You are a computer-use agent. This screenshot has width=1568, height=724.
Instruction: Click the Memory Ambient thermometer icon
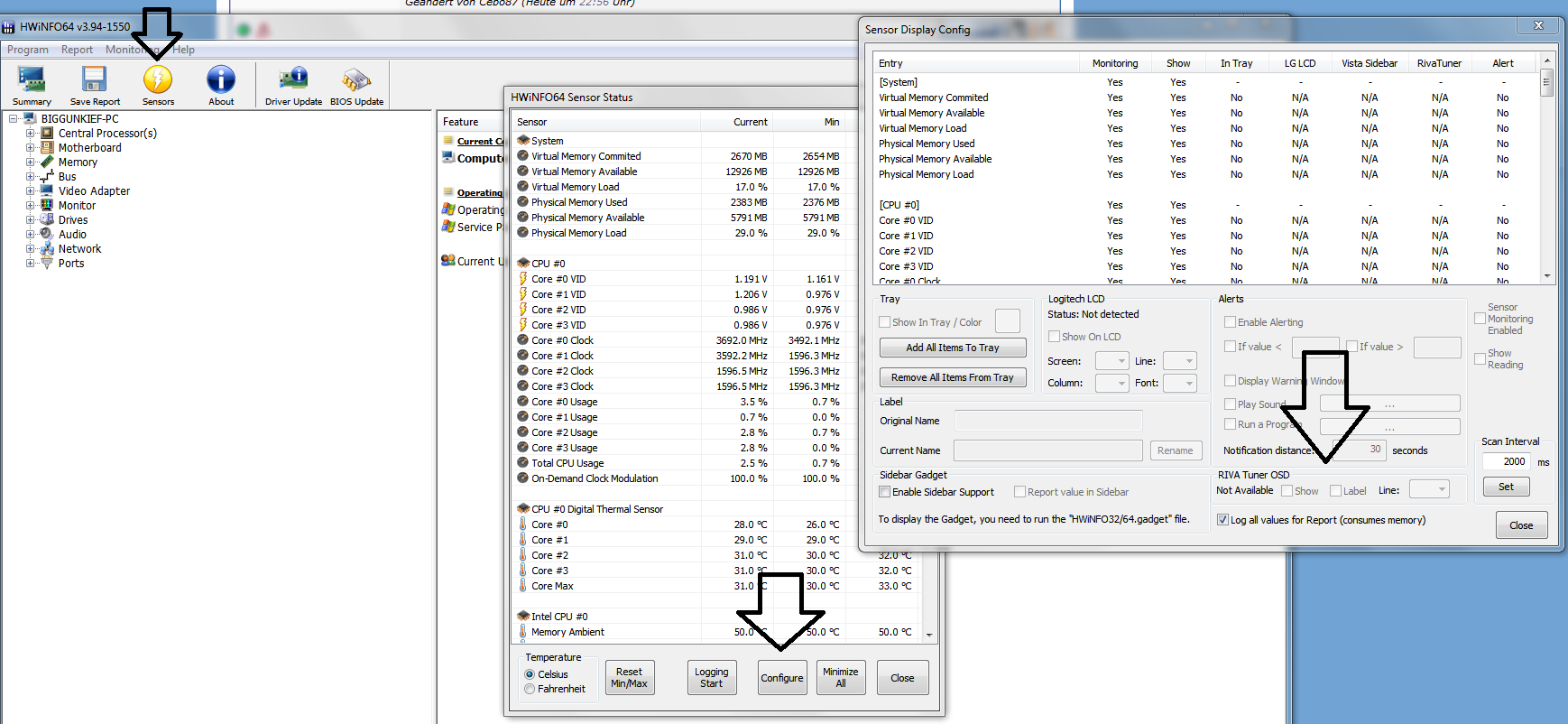click(x=523, y=632)
